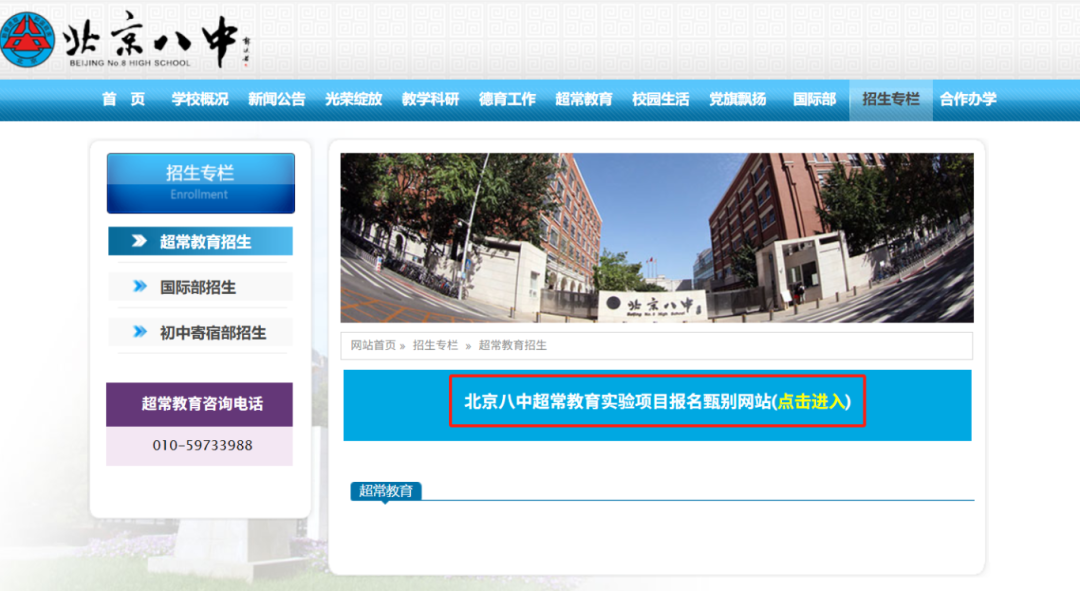Open the 合作办学 navigation item
The width and height of the screenshot is (1080, 591).
[968, 99]
